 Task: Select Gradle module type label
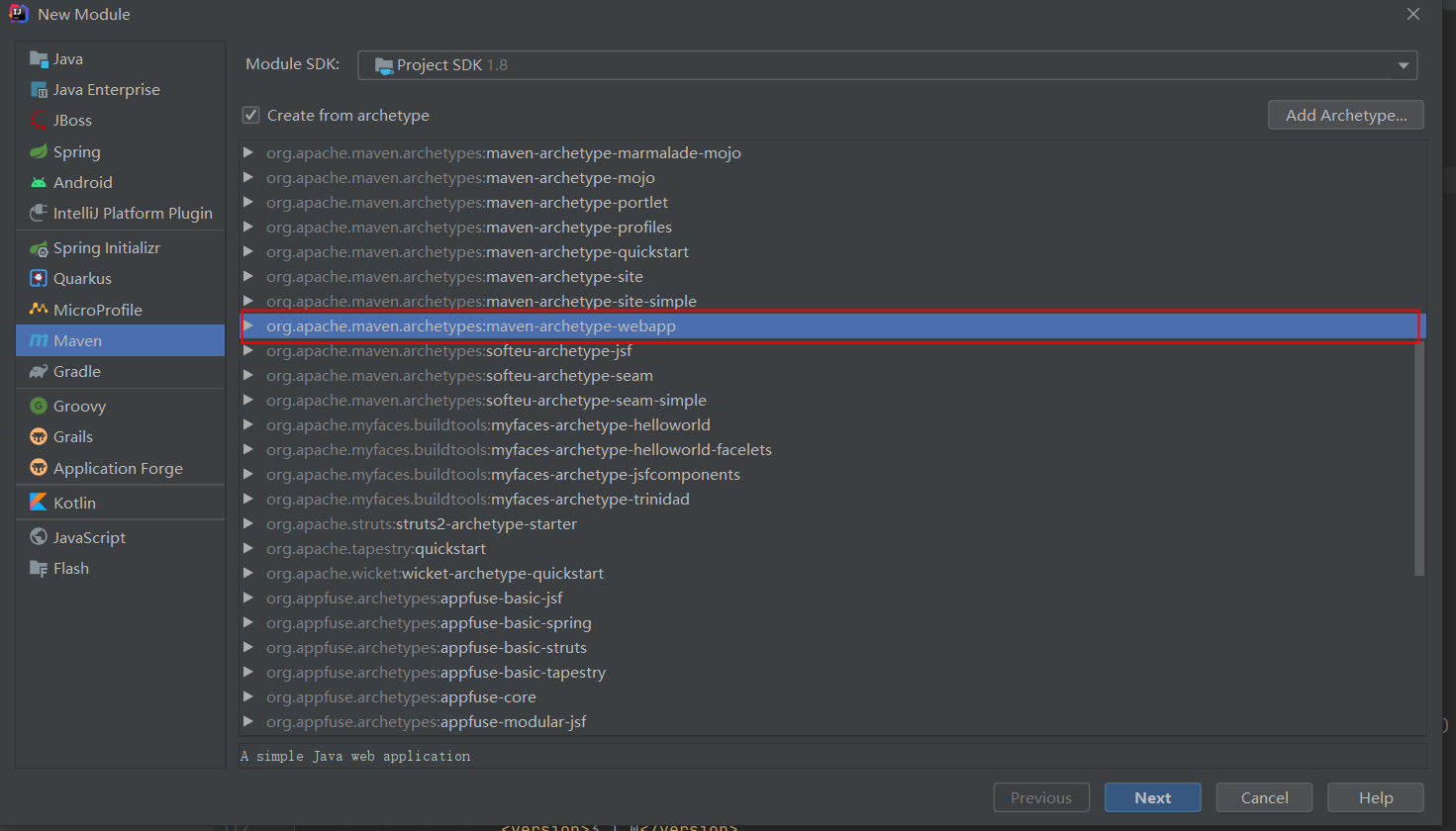[77, 371]
